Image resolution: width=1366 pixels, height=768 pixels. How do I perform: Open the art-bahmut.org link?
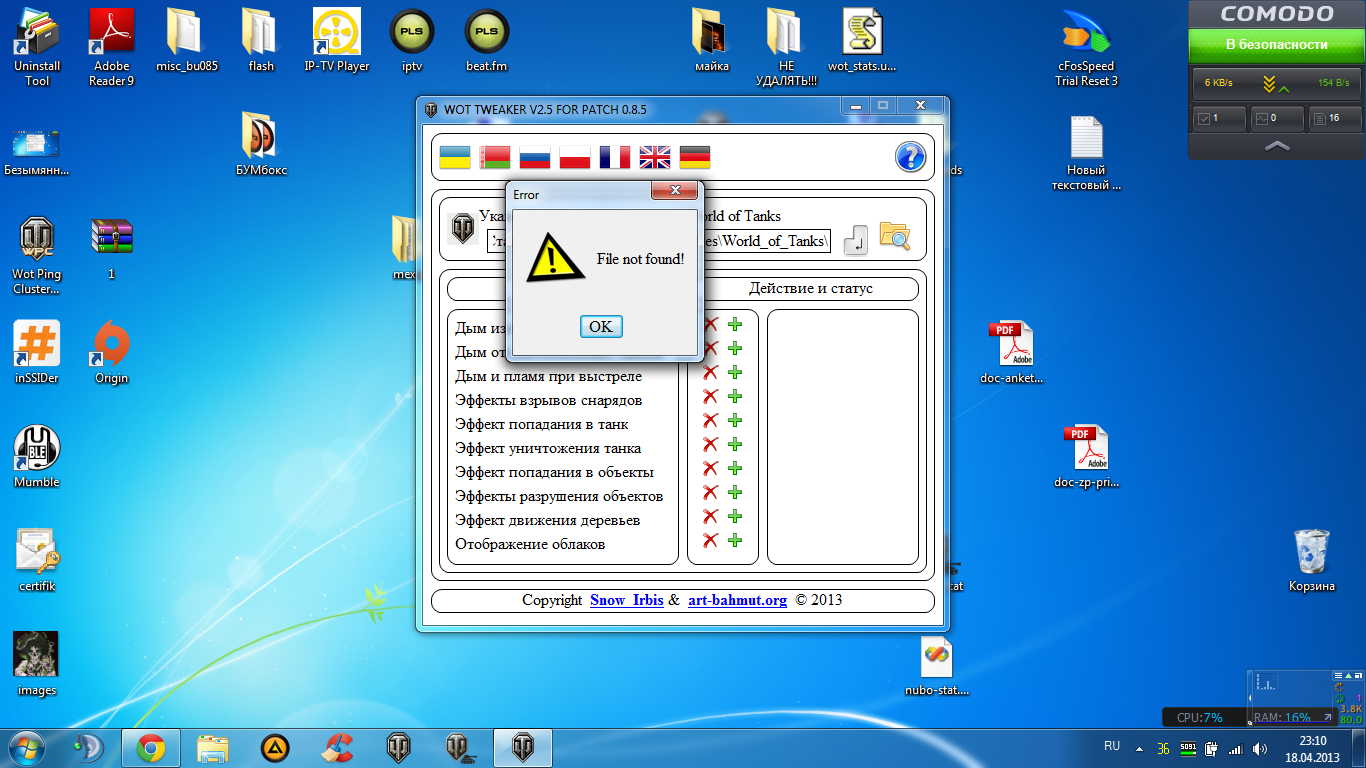(737, 600)
